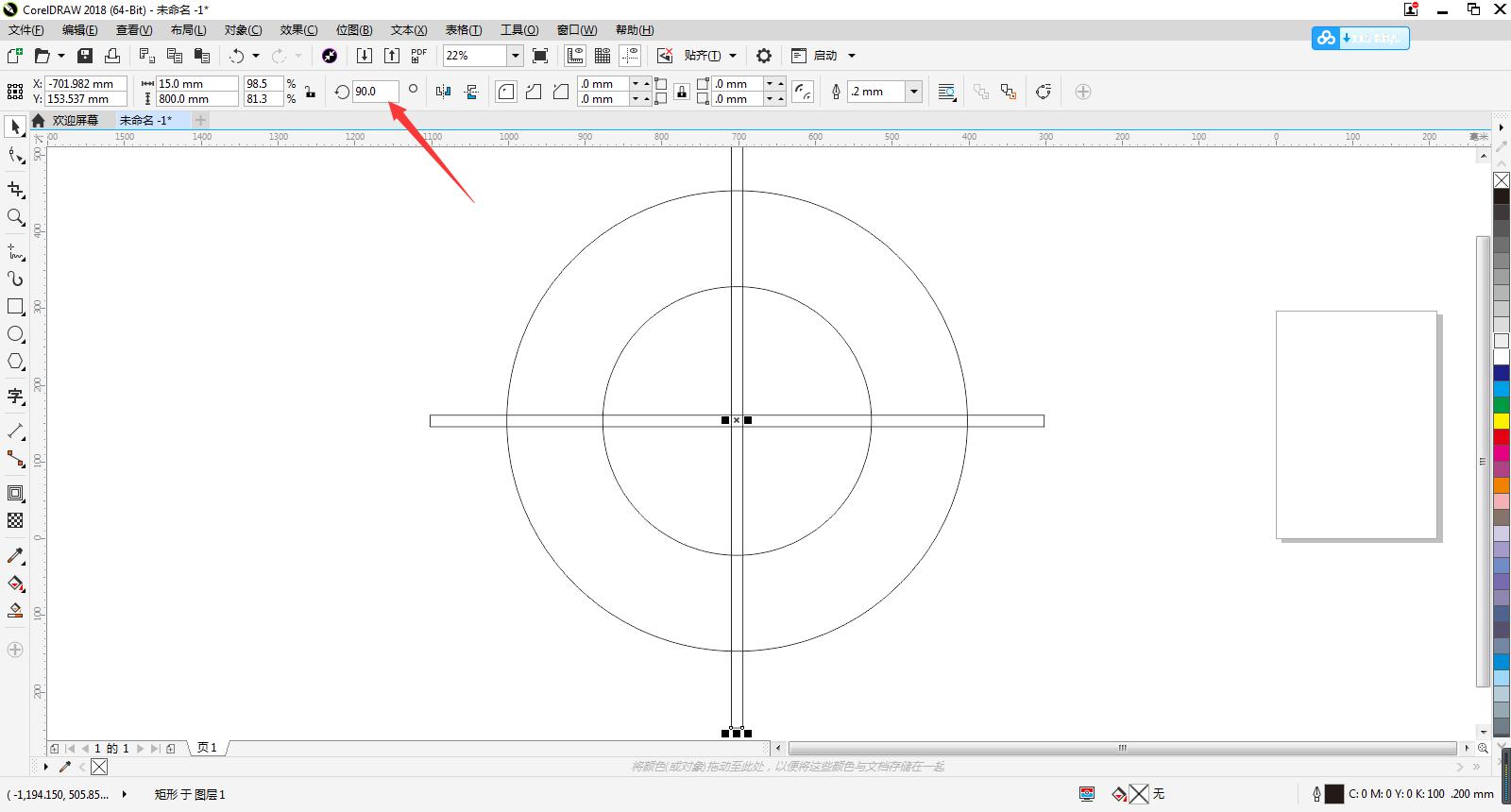Open the 效果 menu
Image resolution: width=1511 pixels, height=812 pixels.
point(298,30)
